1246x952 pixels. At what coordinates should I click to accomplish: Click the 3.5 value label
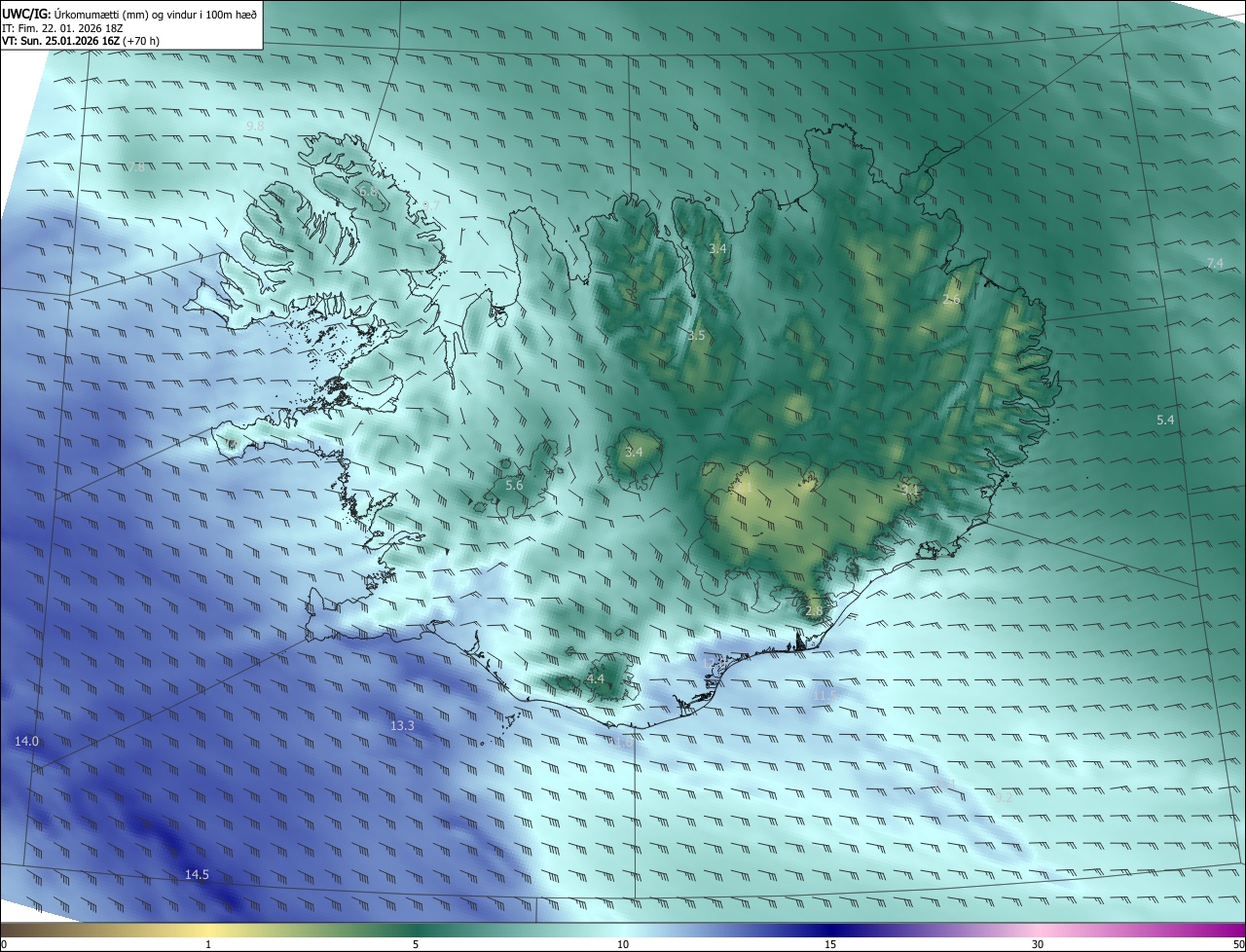(x=696, y=336)
